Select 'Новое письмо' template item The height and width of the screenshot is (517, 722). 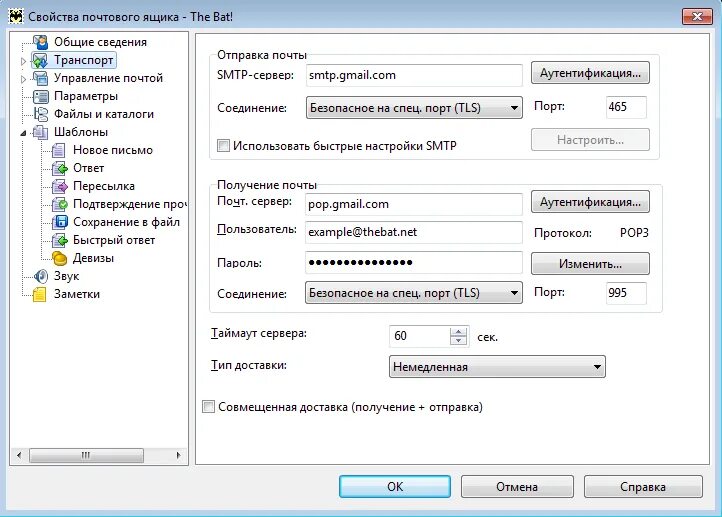113,150
